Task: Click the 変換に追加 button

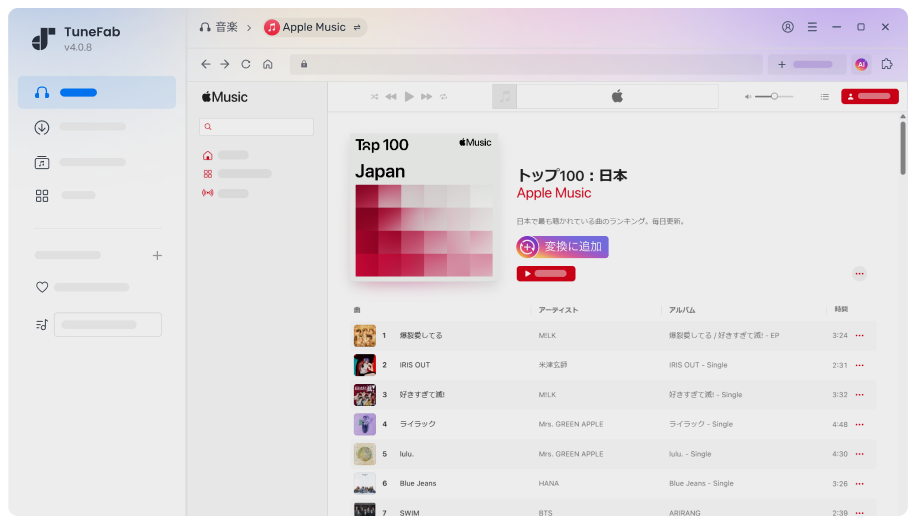Action: tap(562, 247)
